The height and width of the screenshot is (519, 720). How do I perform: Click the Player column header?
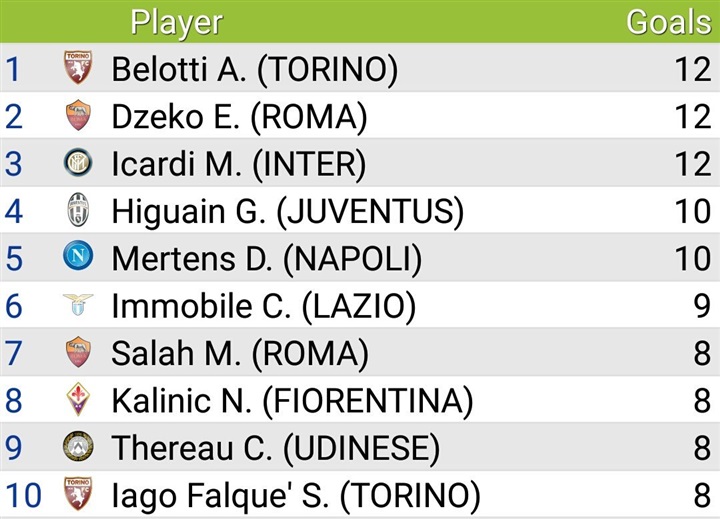(x=176, y=21)
